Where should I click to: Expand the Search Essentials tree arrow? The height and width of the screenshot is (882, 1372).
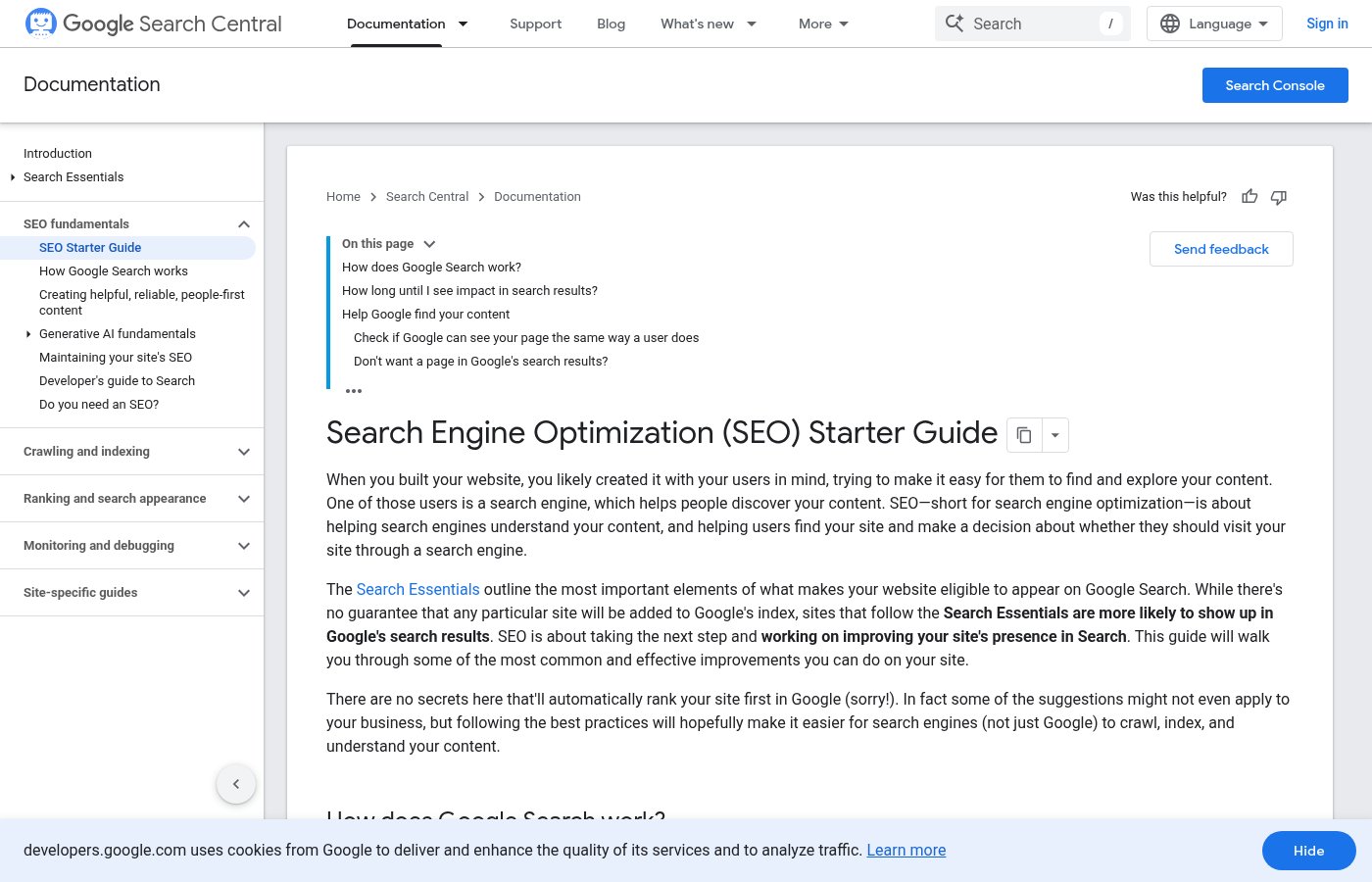coord(13,177)
